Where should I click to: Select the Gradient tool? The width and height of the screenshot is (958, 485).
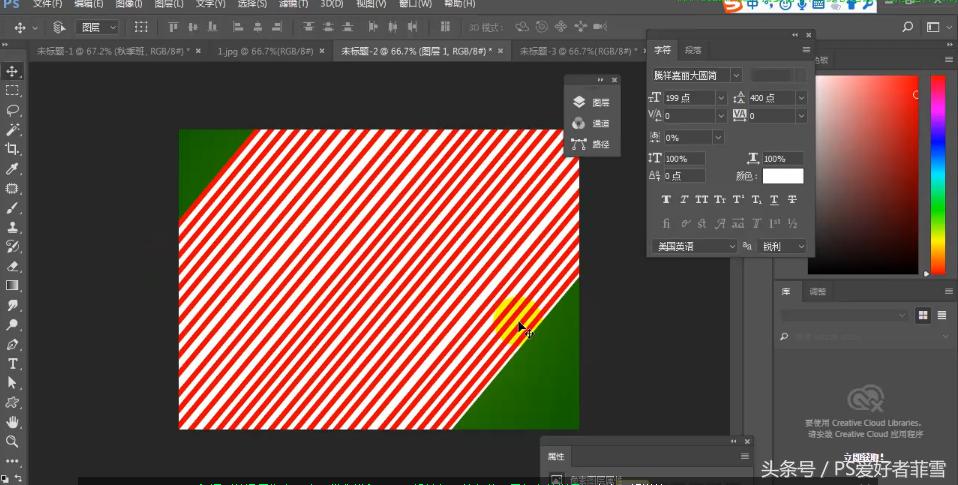click(12, 285)
